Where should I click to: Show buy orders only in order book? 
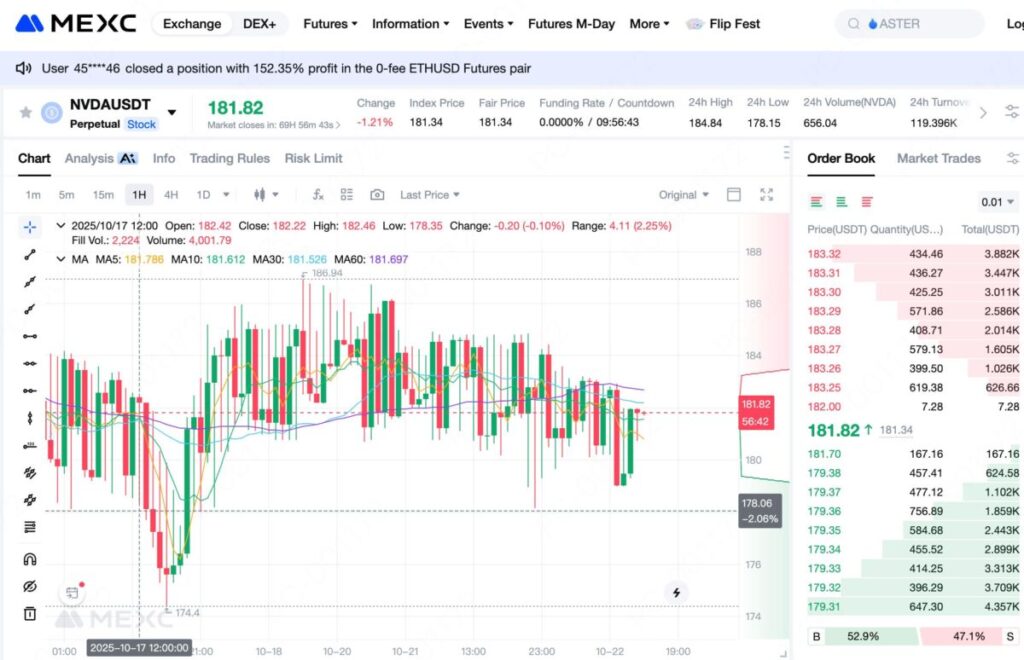click(842, 202)
